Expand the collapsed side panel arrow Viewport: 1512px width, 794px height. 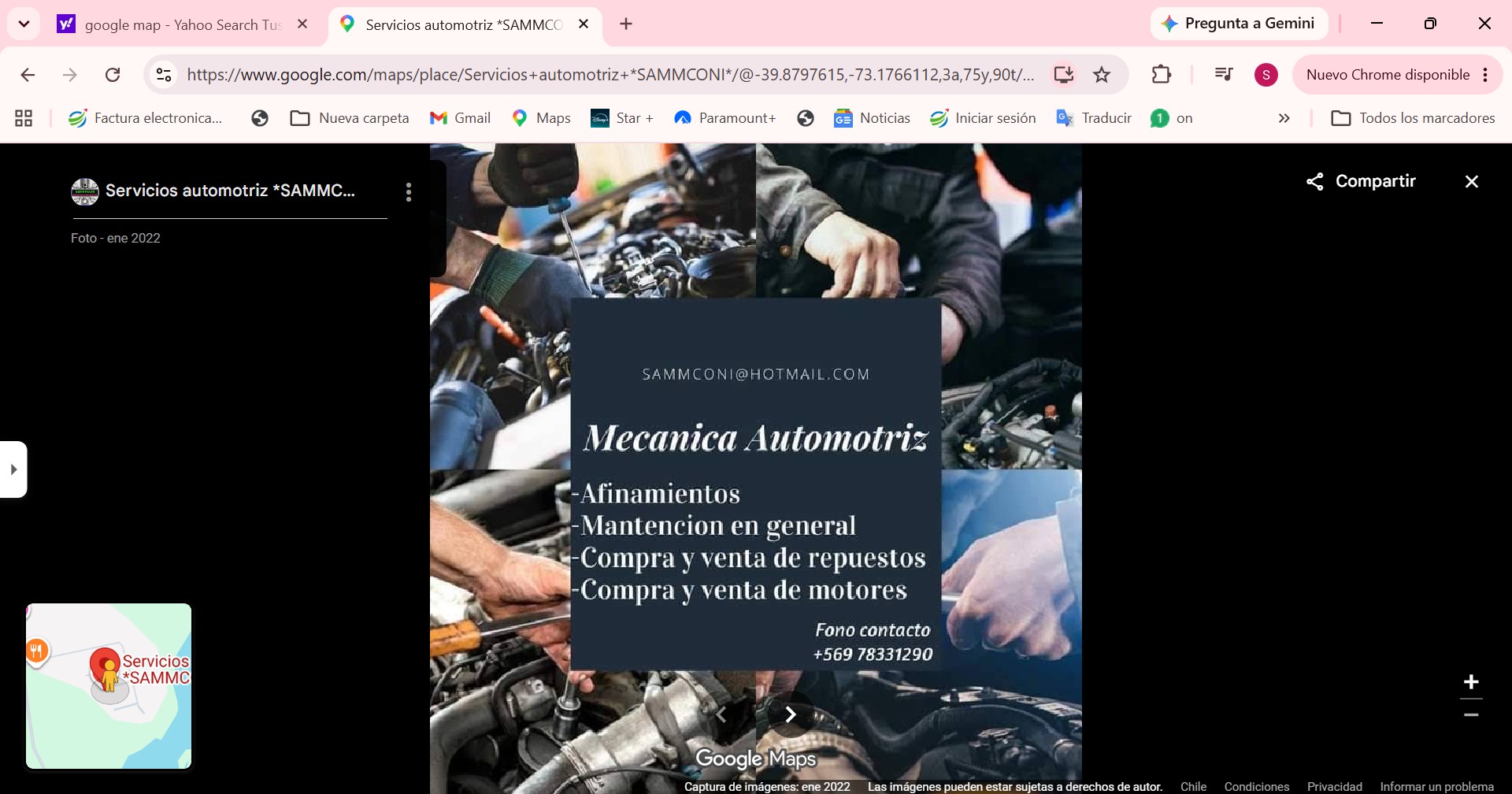(13, 469)
